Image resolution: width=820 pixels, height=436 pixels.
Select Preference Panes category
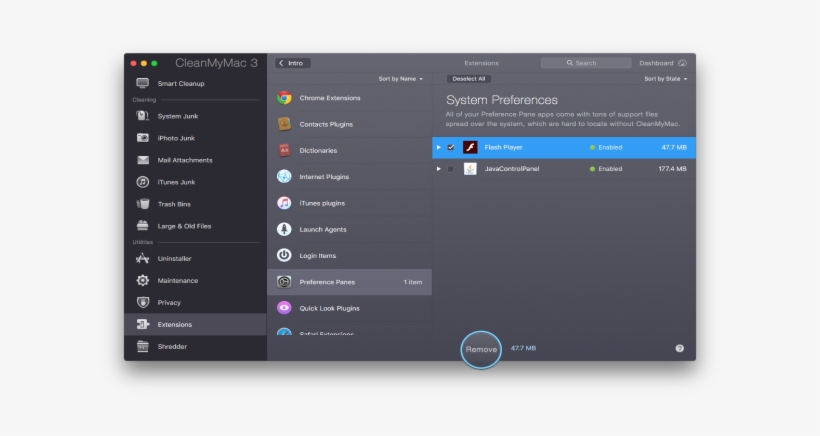point(349,282)
